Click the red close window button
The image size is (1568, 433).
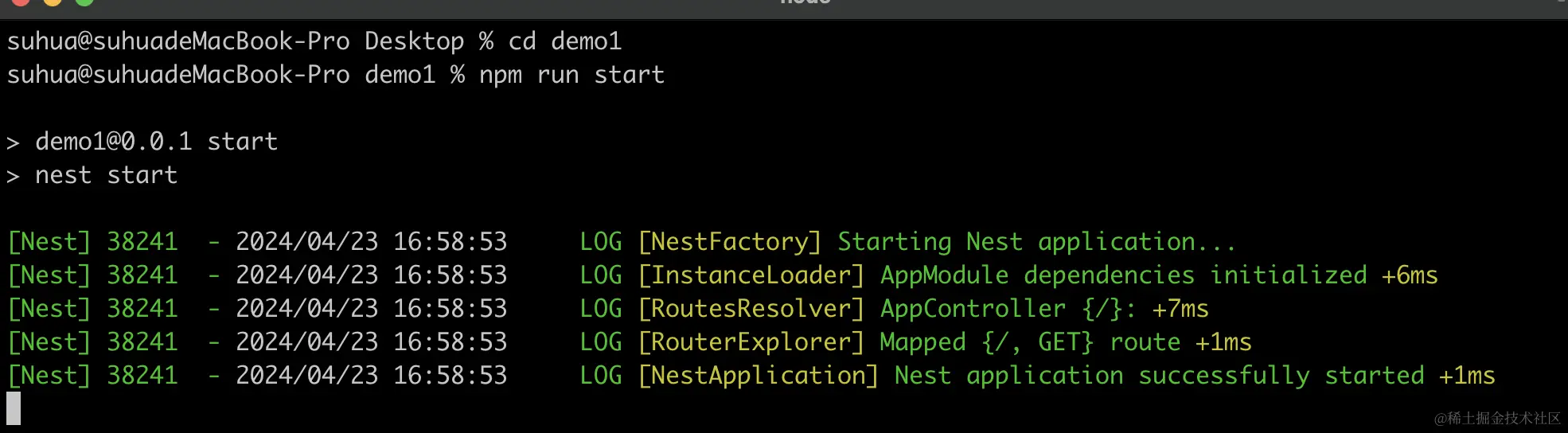click(x=21, y=2)
